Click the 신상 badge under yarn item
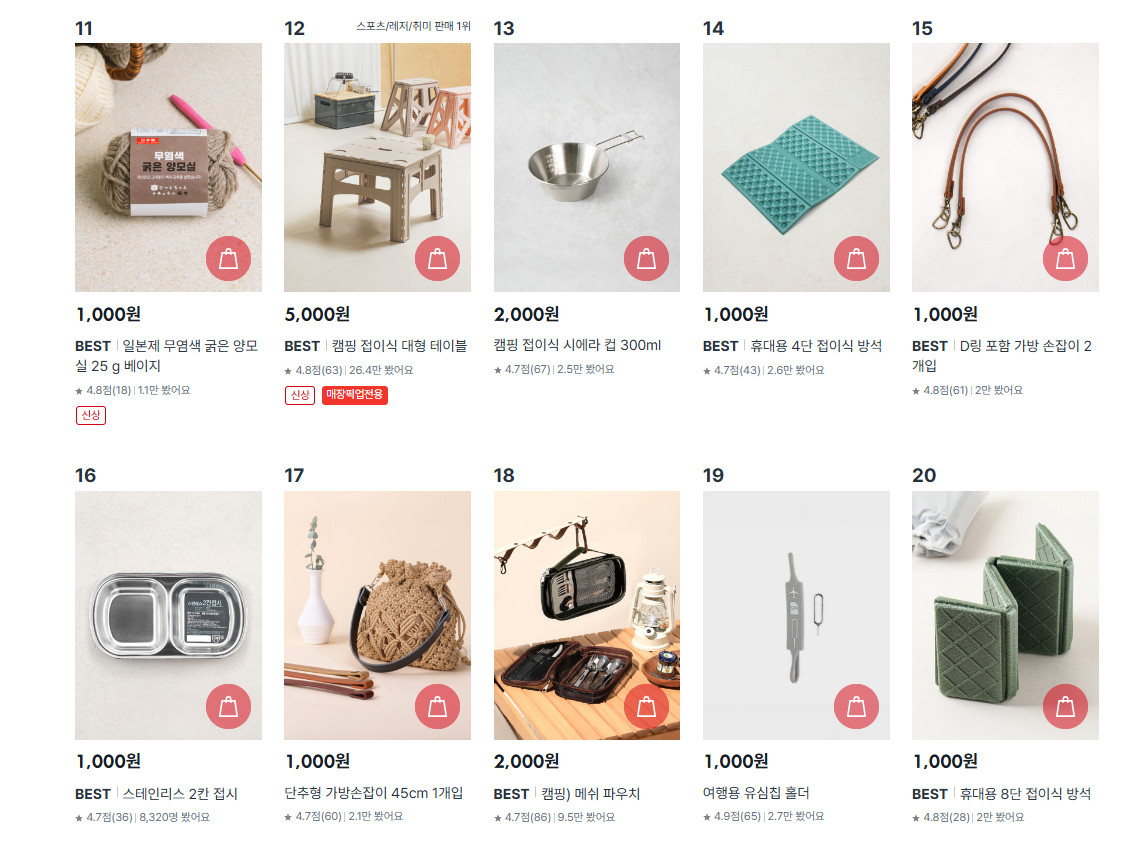The image size is (1138, 851). pyautogui.click(x=91, y=415)
